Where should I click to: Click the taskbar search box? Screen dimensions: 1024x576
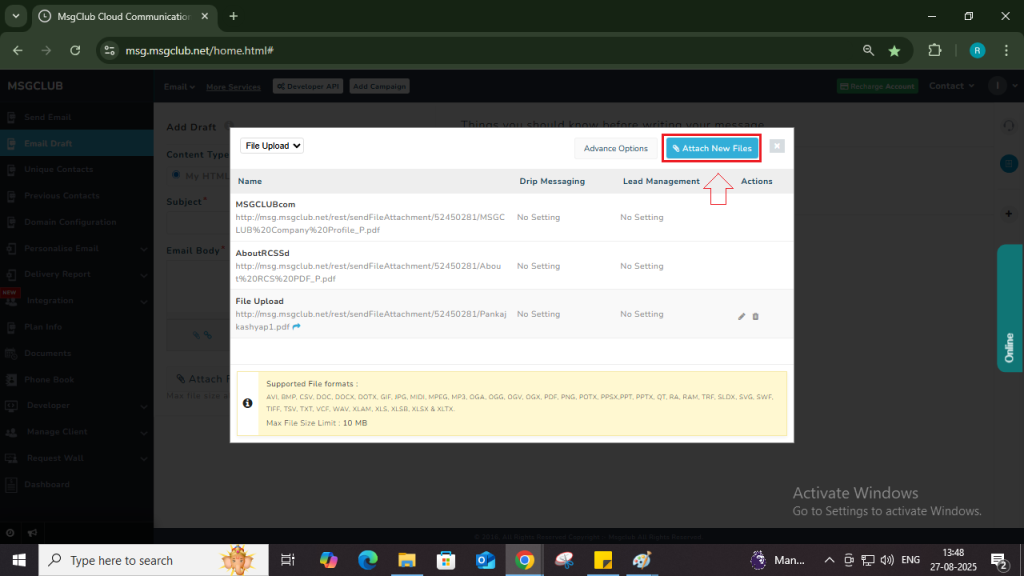(153, 560)
